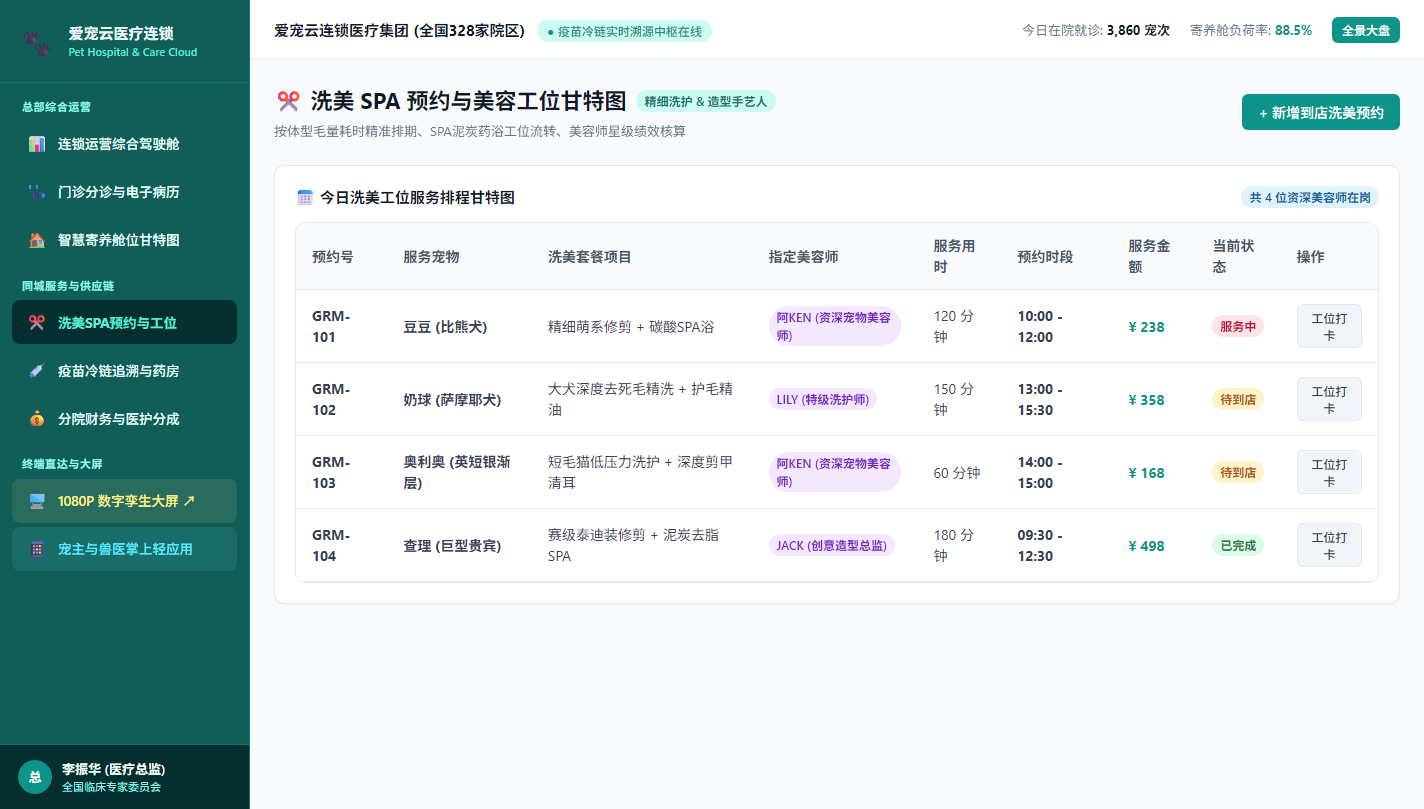The image size is (1424, 809).
Task: Click the 精细洗护 & 造型手艺人 tag
Action: click(x=706, y=101)
